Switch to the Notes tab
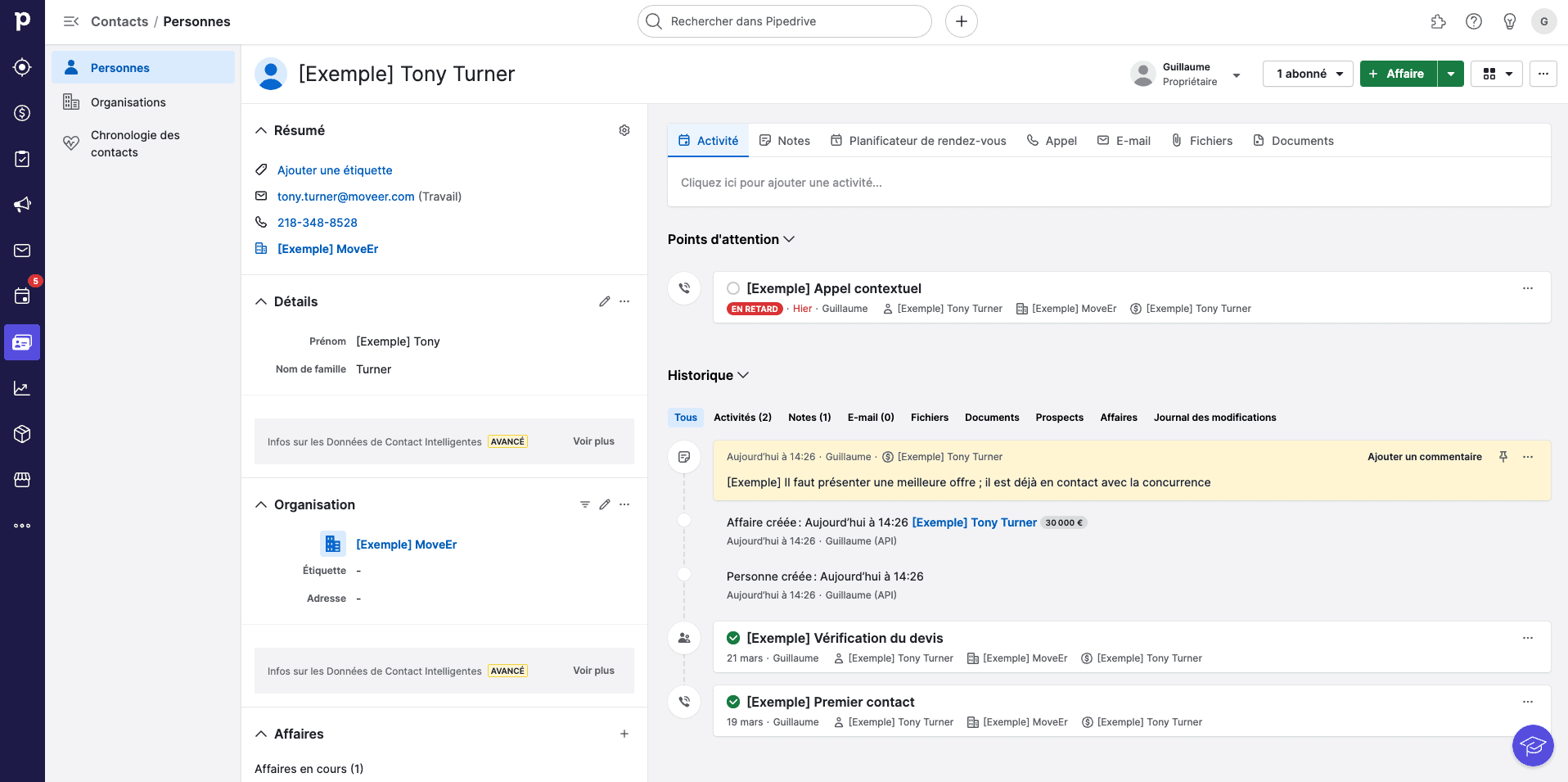Image resolution: width=1568 pixels, height=782 pixels. point(783,140)
